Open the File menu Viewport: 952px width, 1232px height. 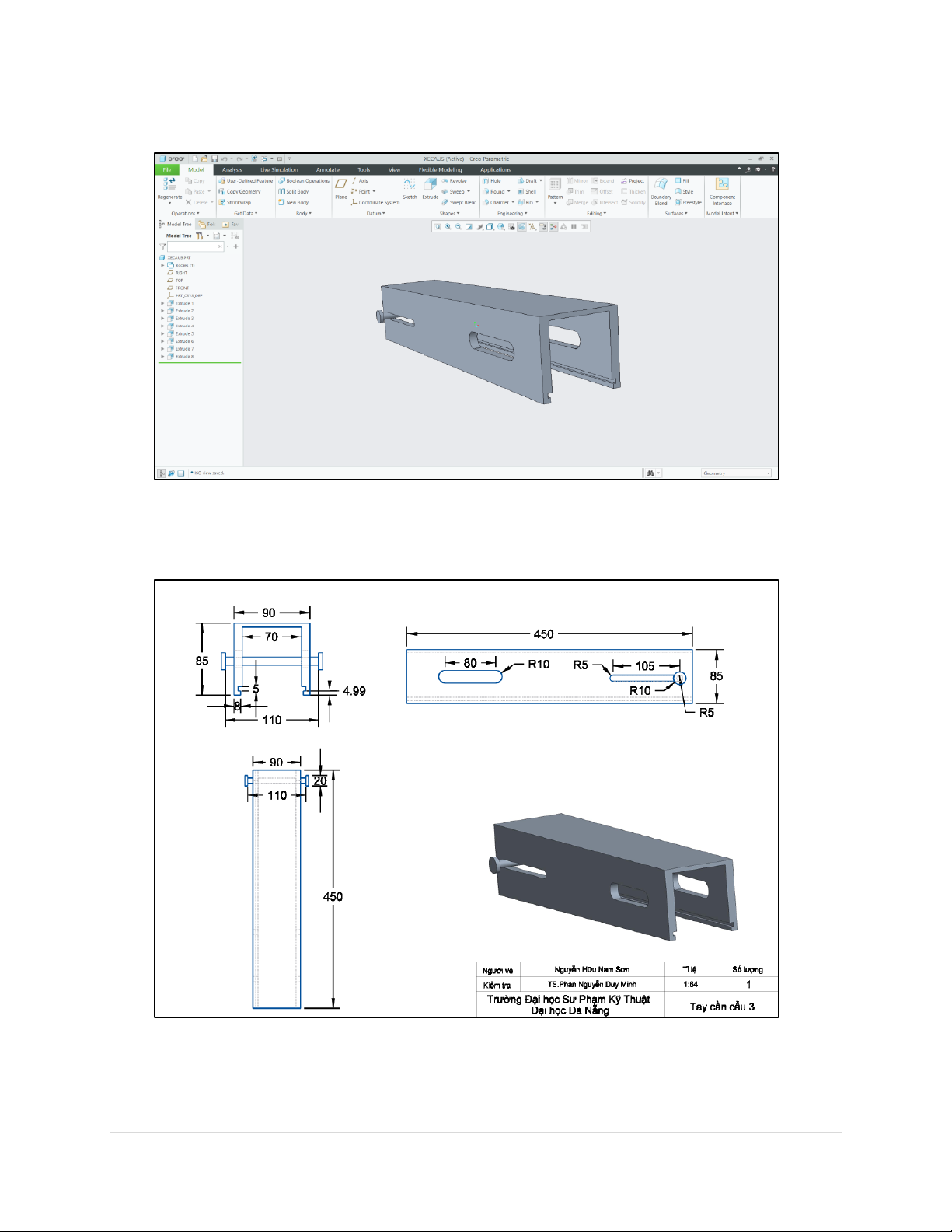coord(166,169)
